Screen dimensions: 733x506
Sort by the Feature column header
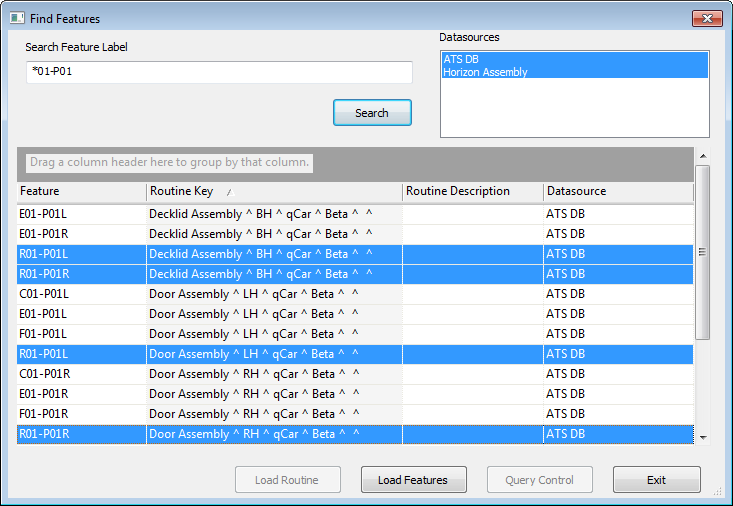pyautogui.click(x=81, y=191)
